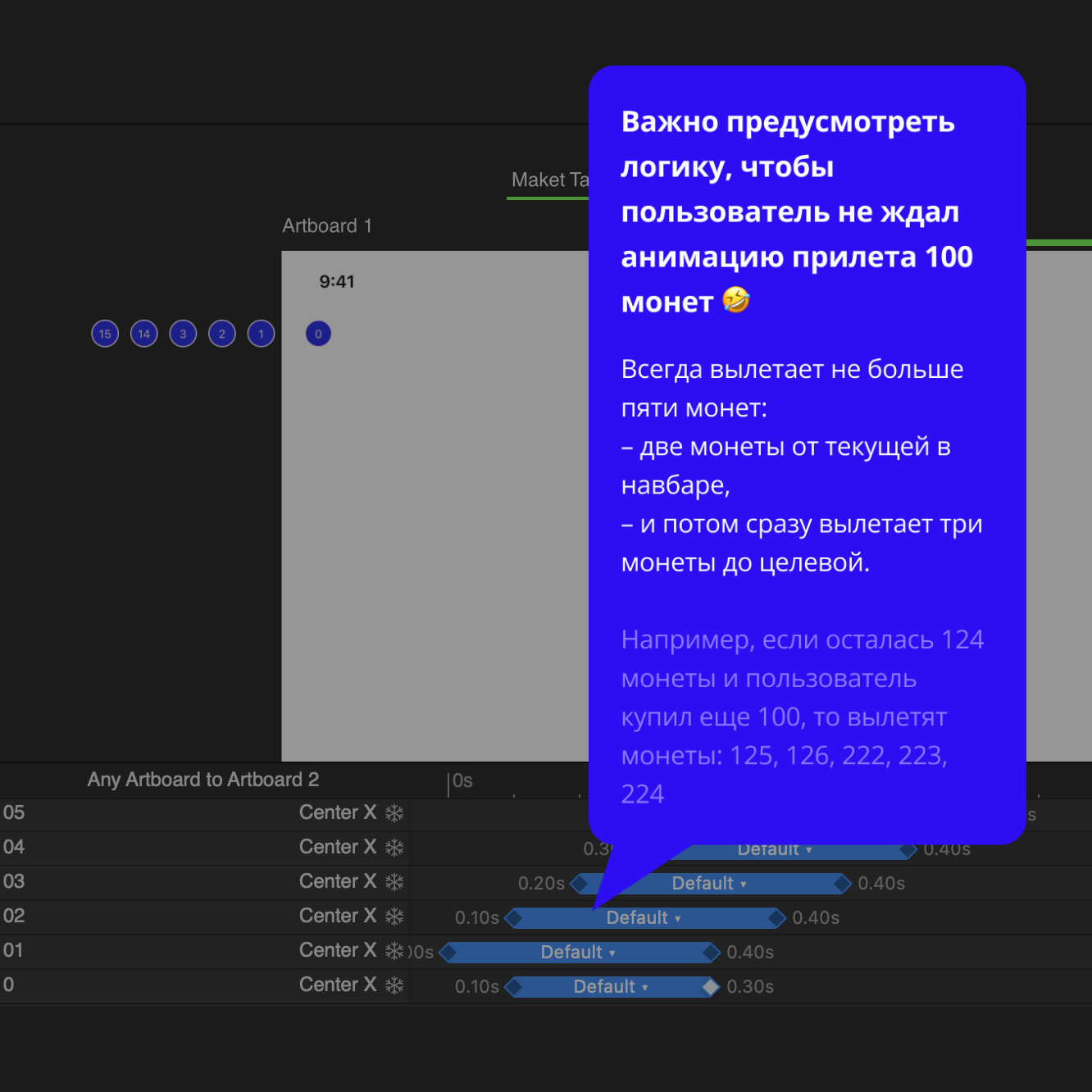Image resolution: width=1092 pixels, height=1092 pixels.
Task: Click the freeze snowflake icon on row 01
Action: 394,951
